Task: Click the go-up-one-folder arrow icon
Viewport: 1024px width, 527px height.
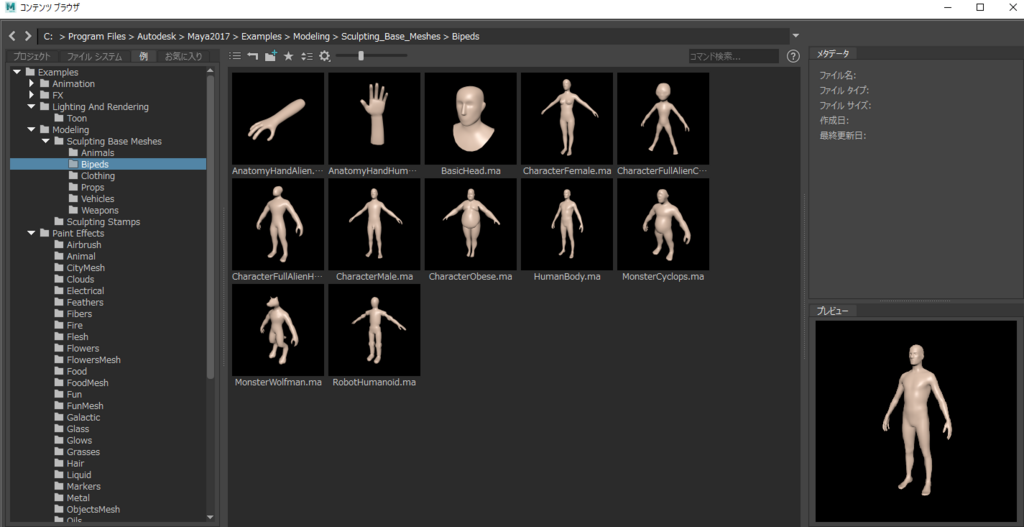Action: 253,56
